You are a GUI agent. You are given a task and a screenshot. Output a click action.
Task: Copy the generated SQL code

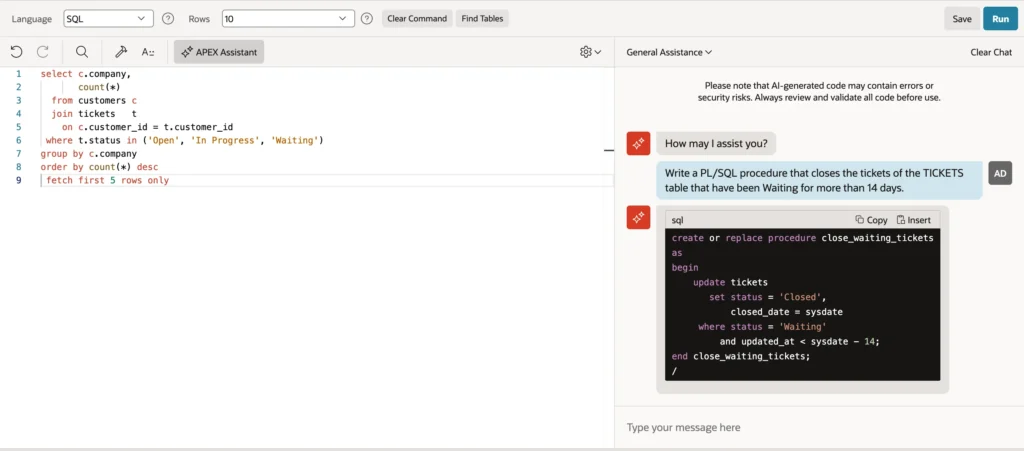(871, 220)
